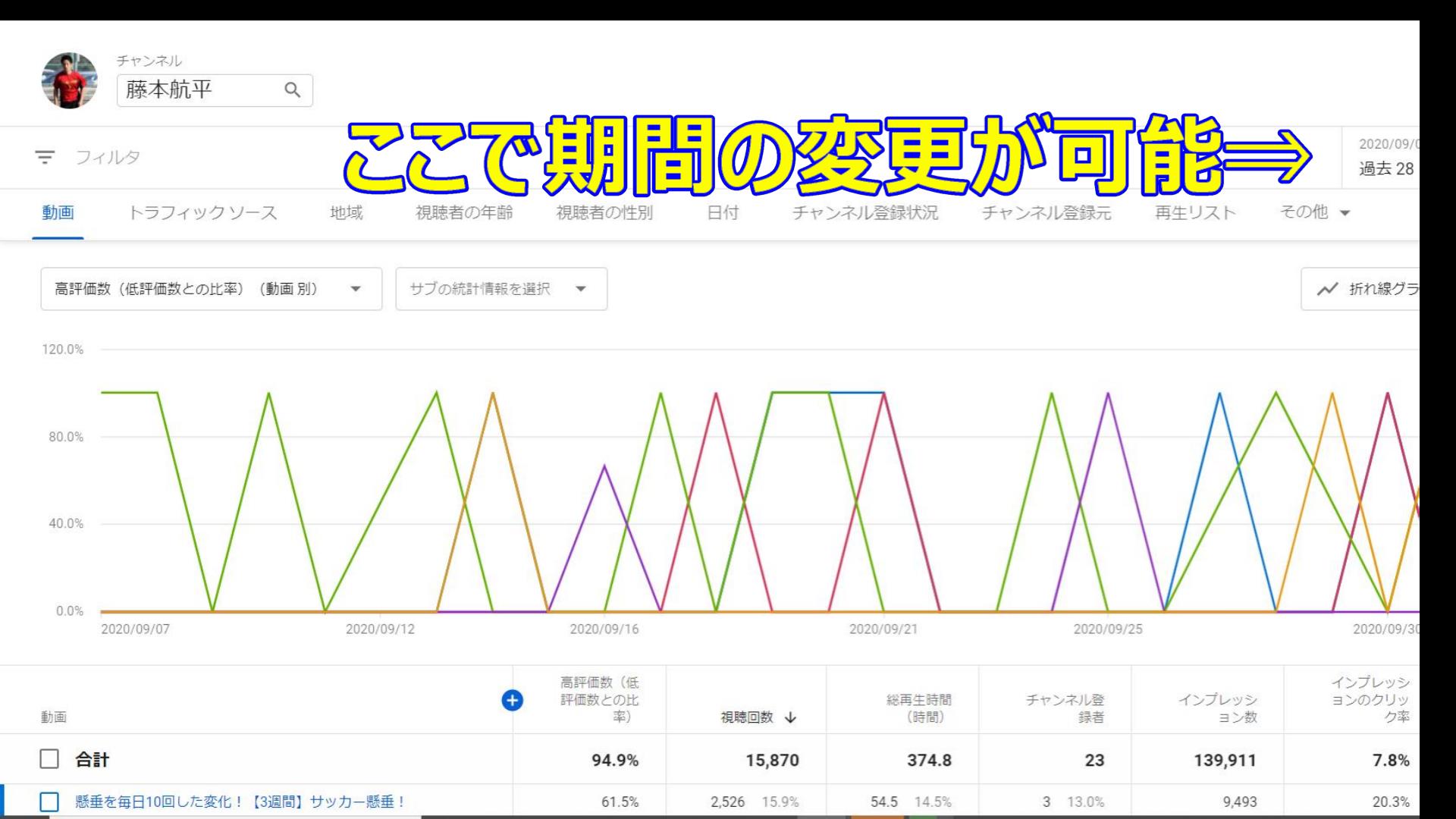This screenshot has height=819, width=1456.
Task: Click the 80.0% y-axis label
Action: [x=66, y=437]
